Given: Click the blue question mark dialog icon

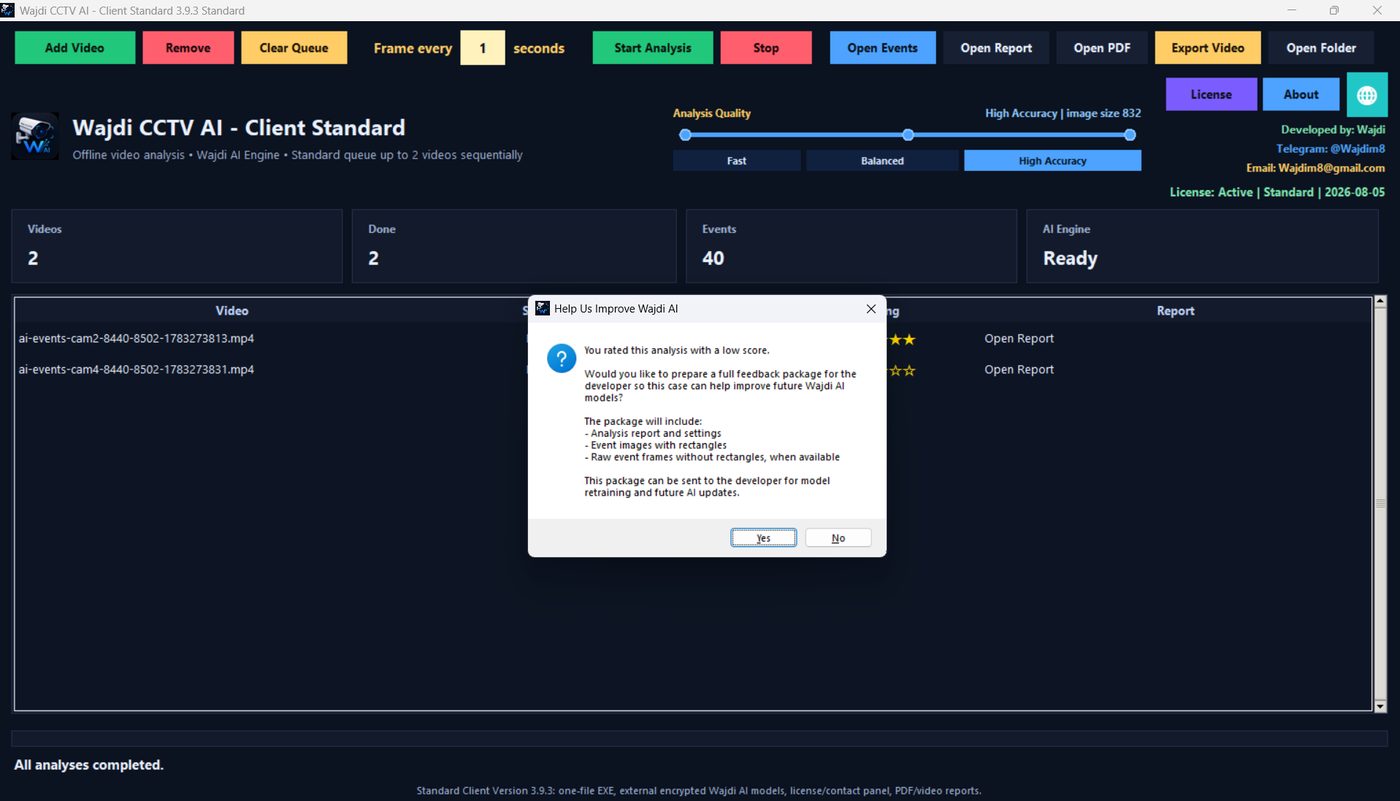Looking at the screenshot, I should pos(562,358).
